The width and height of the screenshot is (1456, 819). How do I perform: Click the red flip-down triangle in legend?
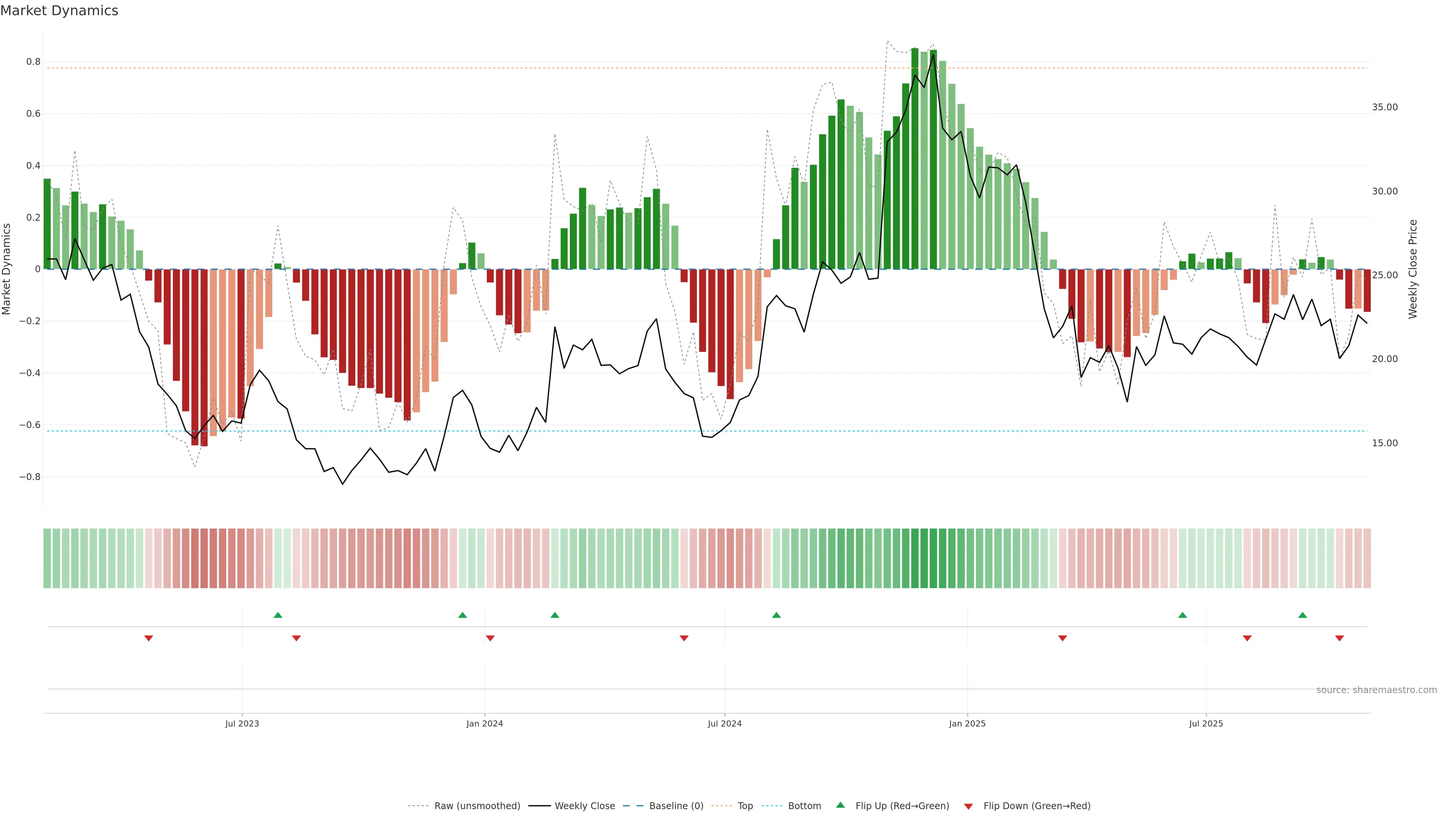coord(968,806)
